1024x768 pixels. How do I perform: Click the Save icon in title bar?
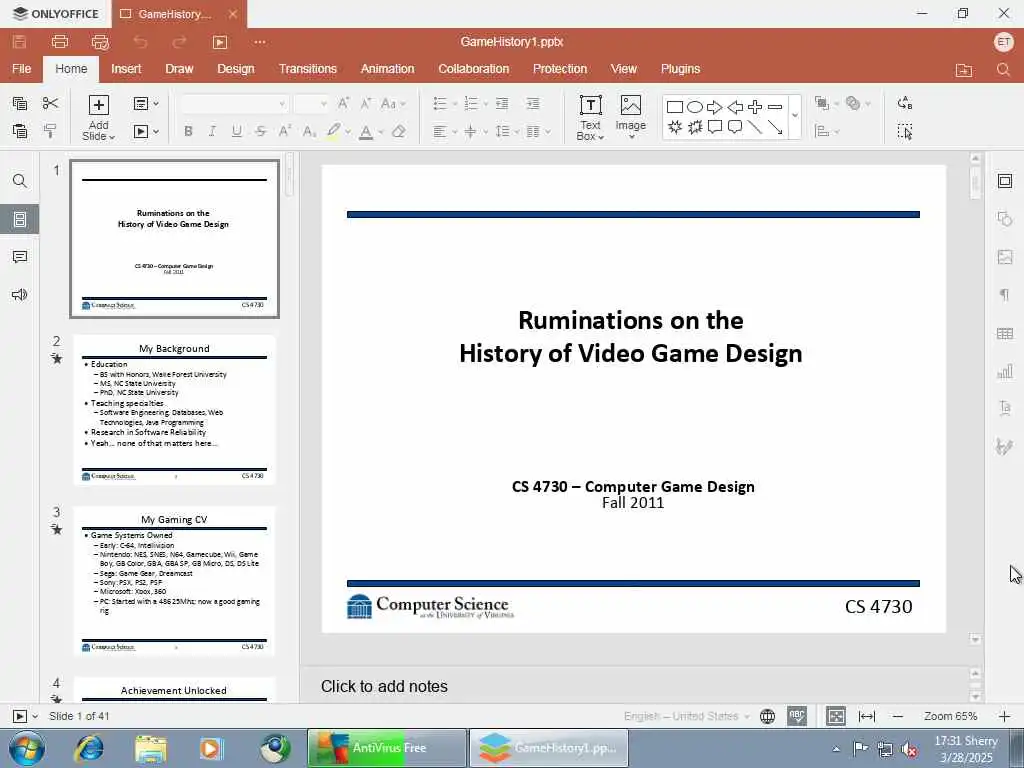pos(20,42)
